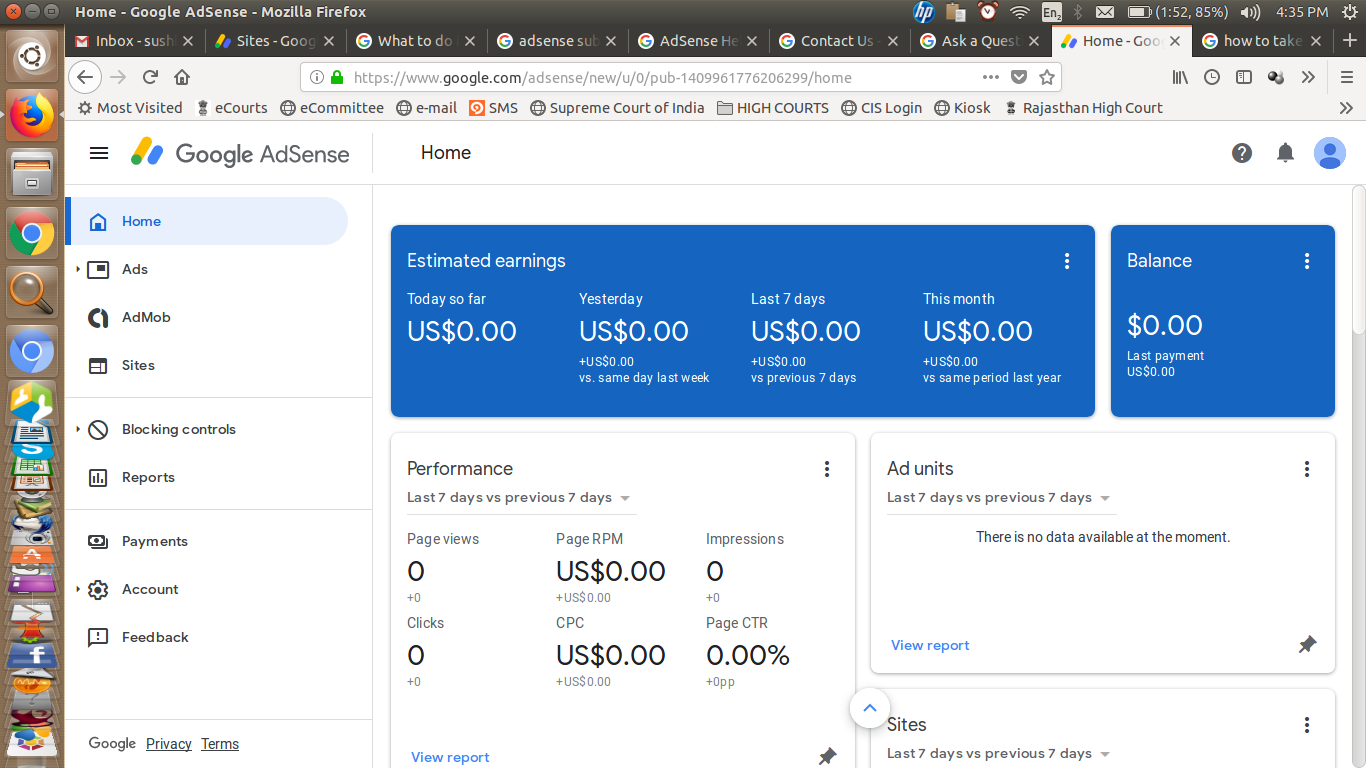1366x768 pixels.
Task: Pin the Ad units card
Action: (1307, 645)
